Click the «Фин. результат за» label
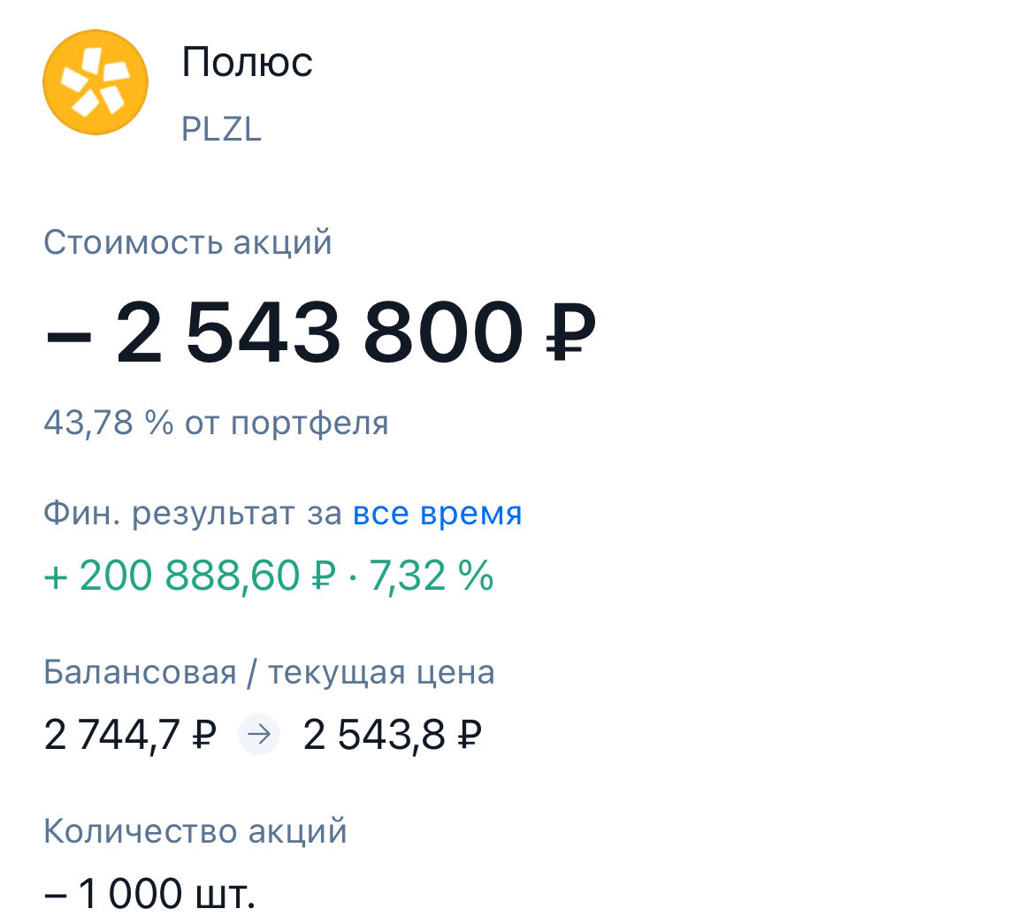Image resolution: width=1024 pixels, height=924 pixels. pos(193,514)
